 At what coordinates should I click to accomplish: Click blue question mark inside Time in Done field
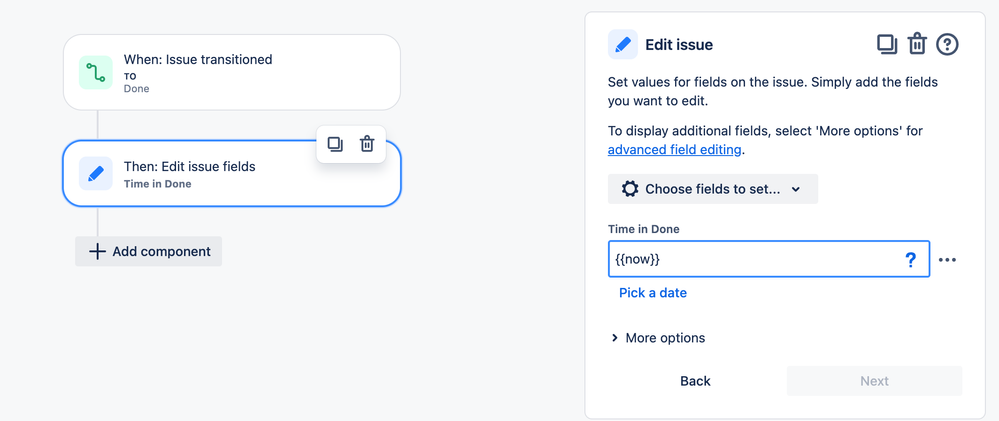pyautogui.click(x=911, y=259)
